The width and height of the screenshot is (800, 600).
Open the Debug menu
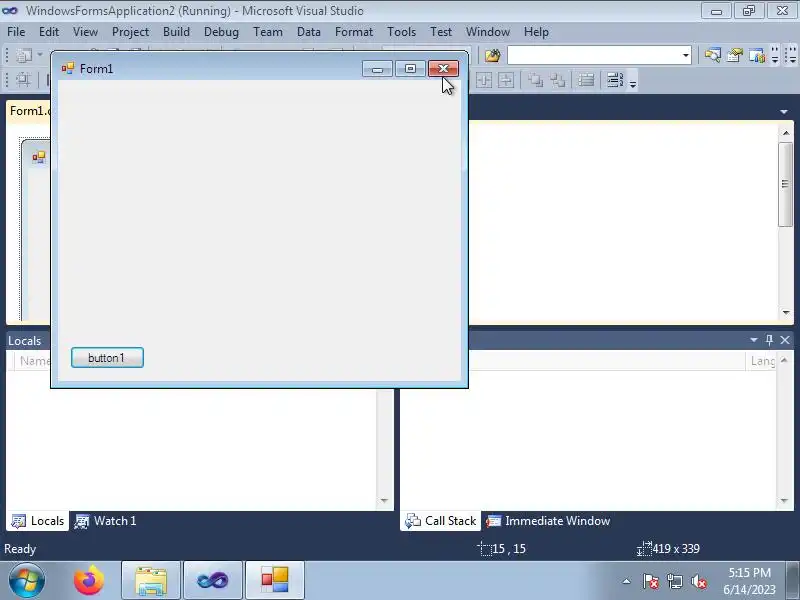point(221,32)
